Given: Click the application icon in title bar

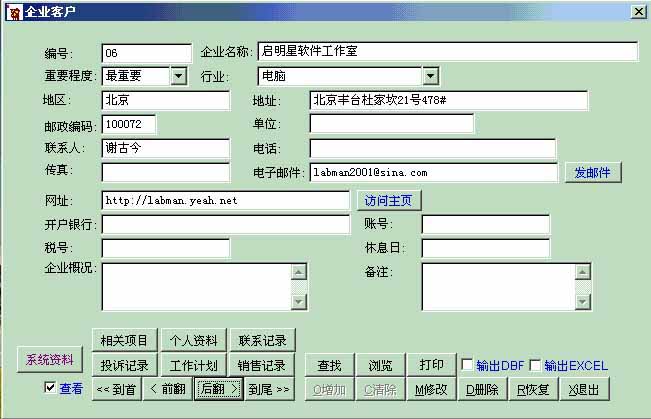Looking at the screenshot, I should coord(14,12).
